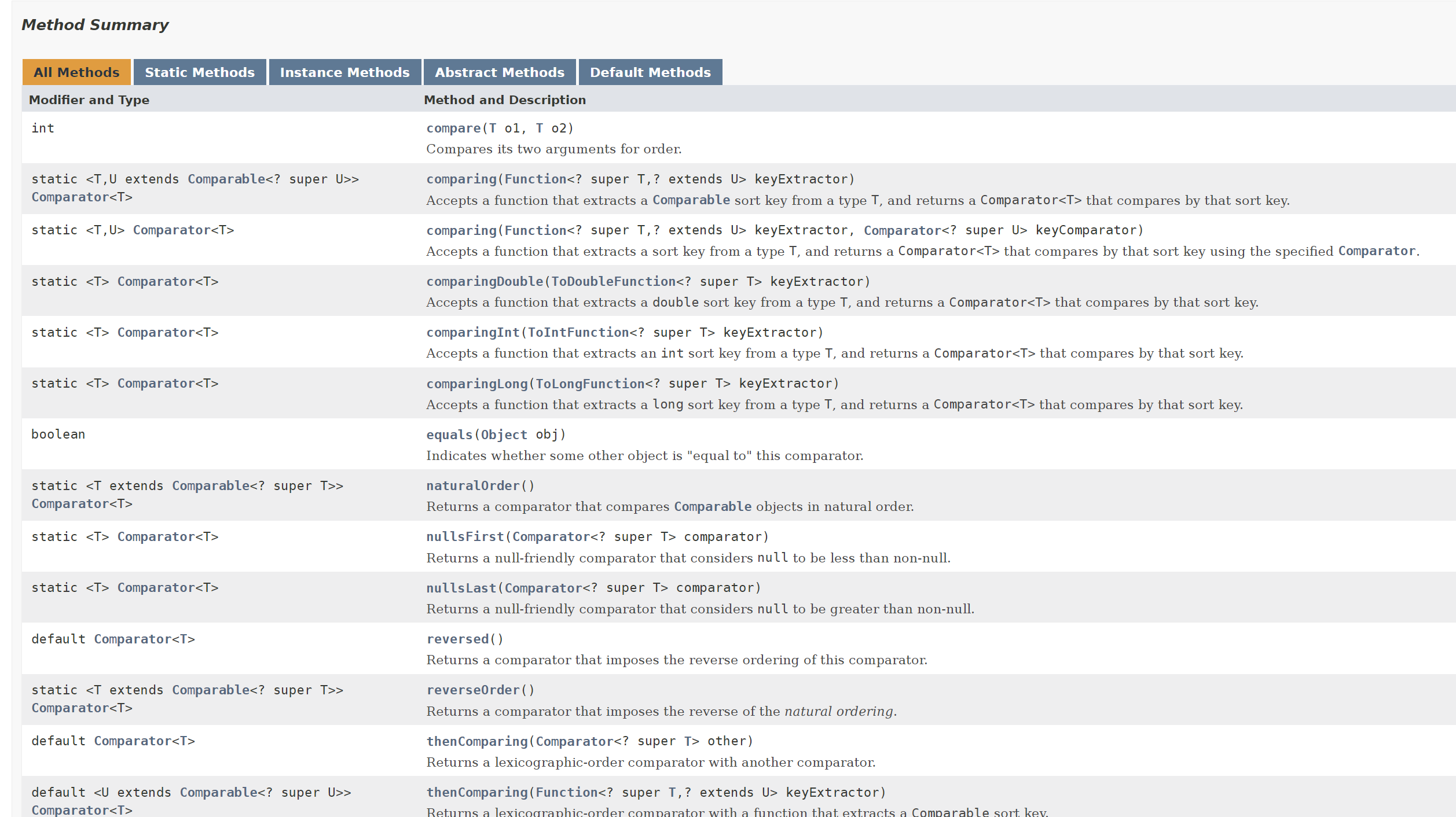Click Comparable link in reverseOrder modifier column

point(211,690)
